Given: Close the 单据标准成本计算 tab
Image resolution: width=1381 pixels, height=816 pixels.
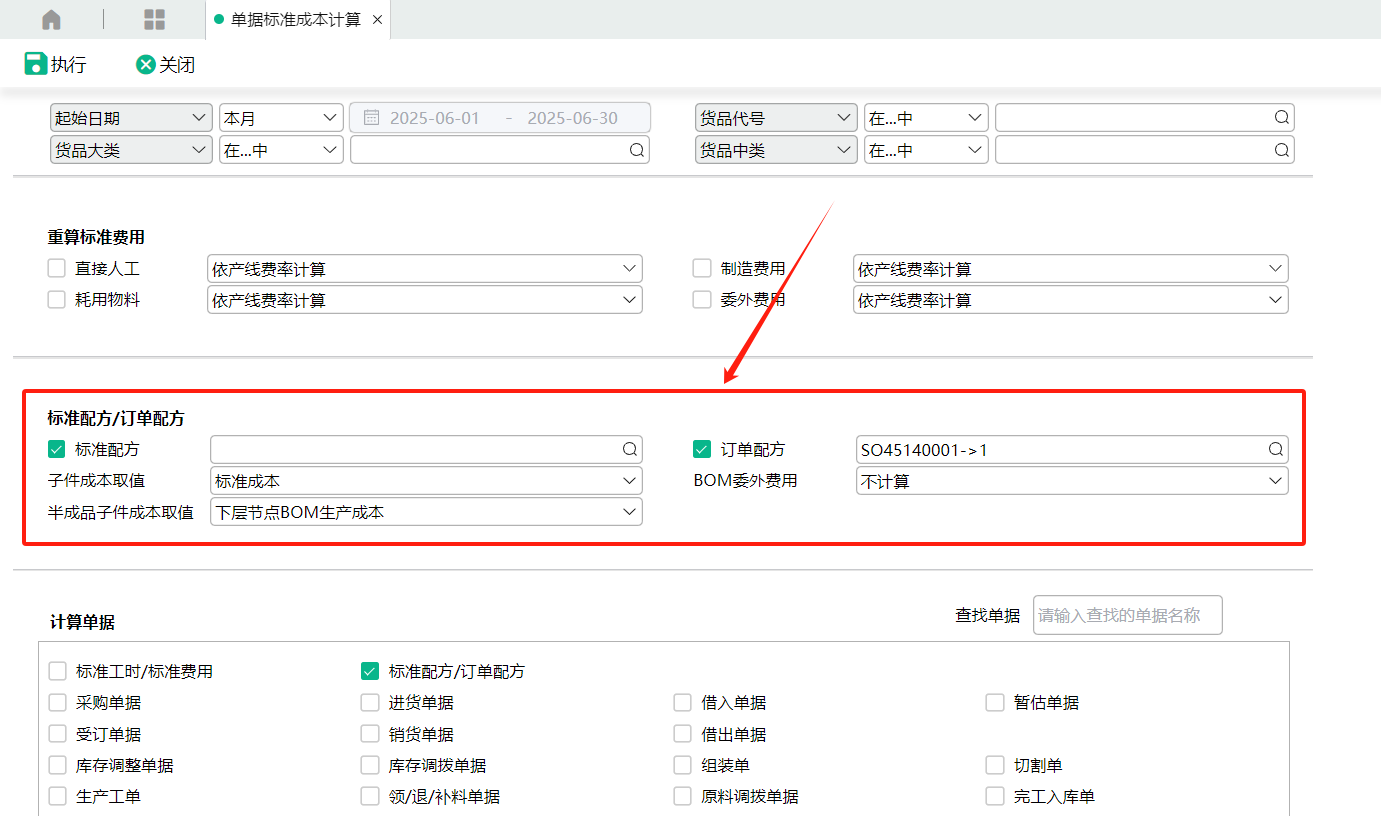Looking at the screenshot, I should coord(377,20).
